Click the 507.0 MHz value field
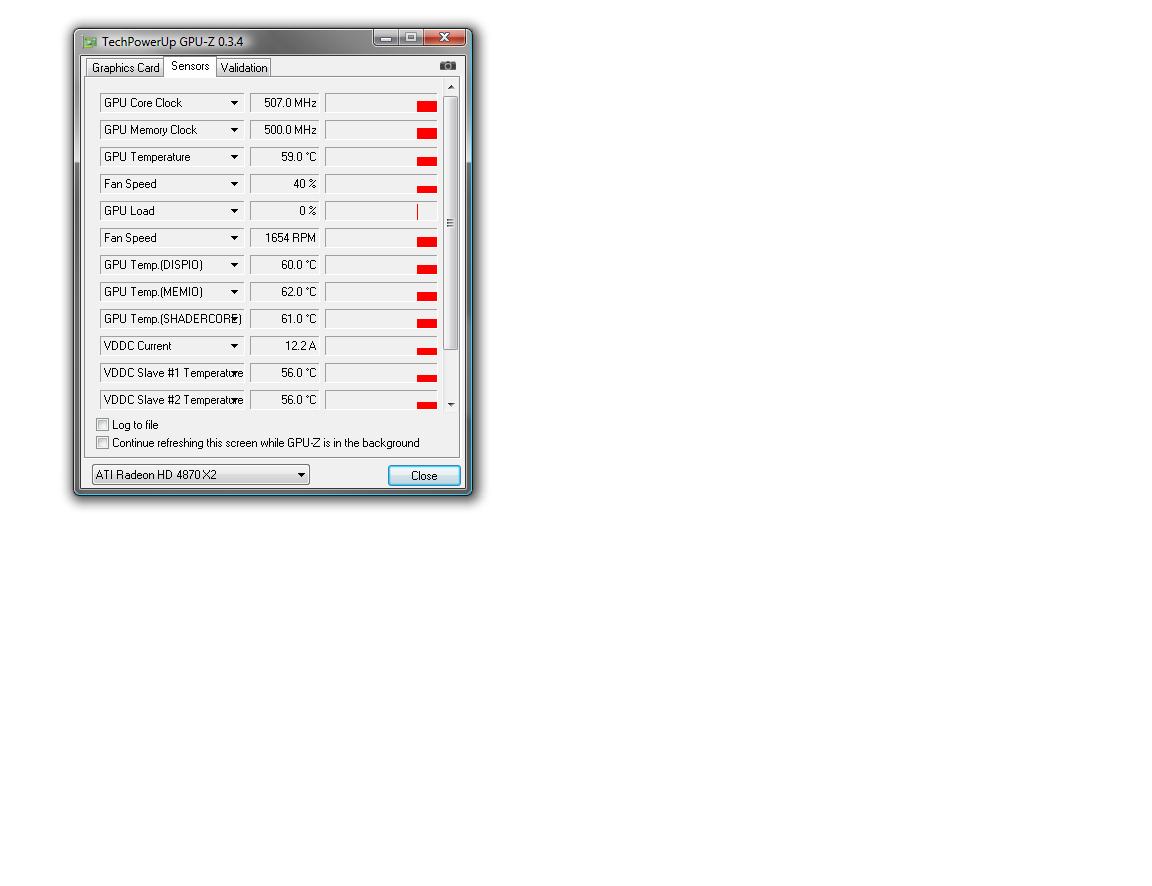 284,103
